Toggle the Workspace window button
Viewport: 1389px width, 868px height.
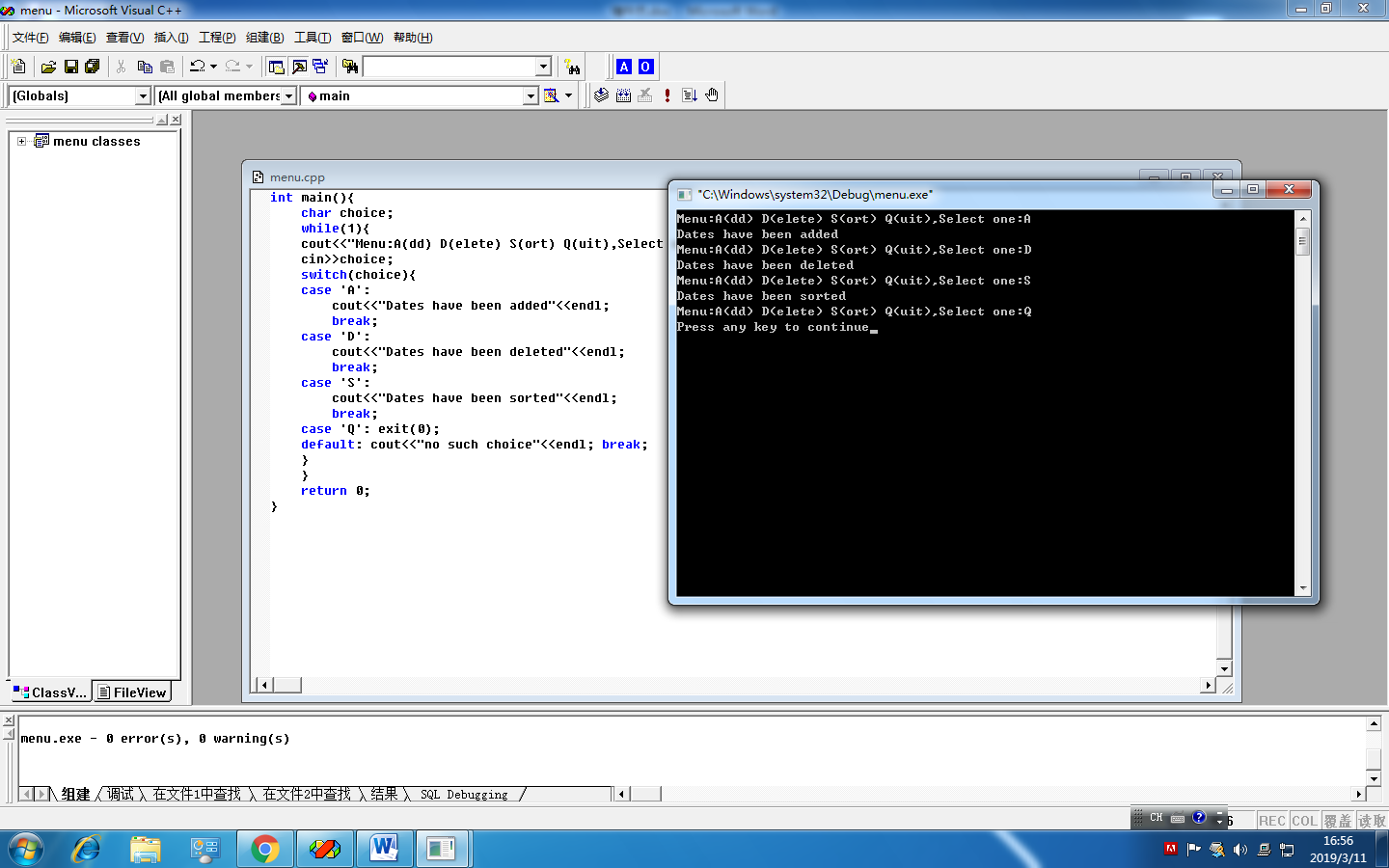[277, 67]
